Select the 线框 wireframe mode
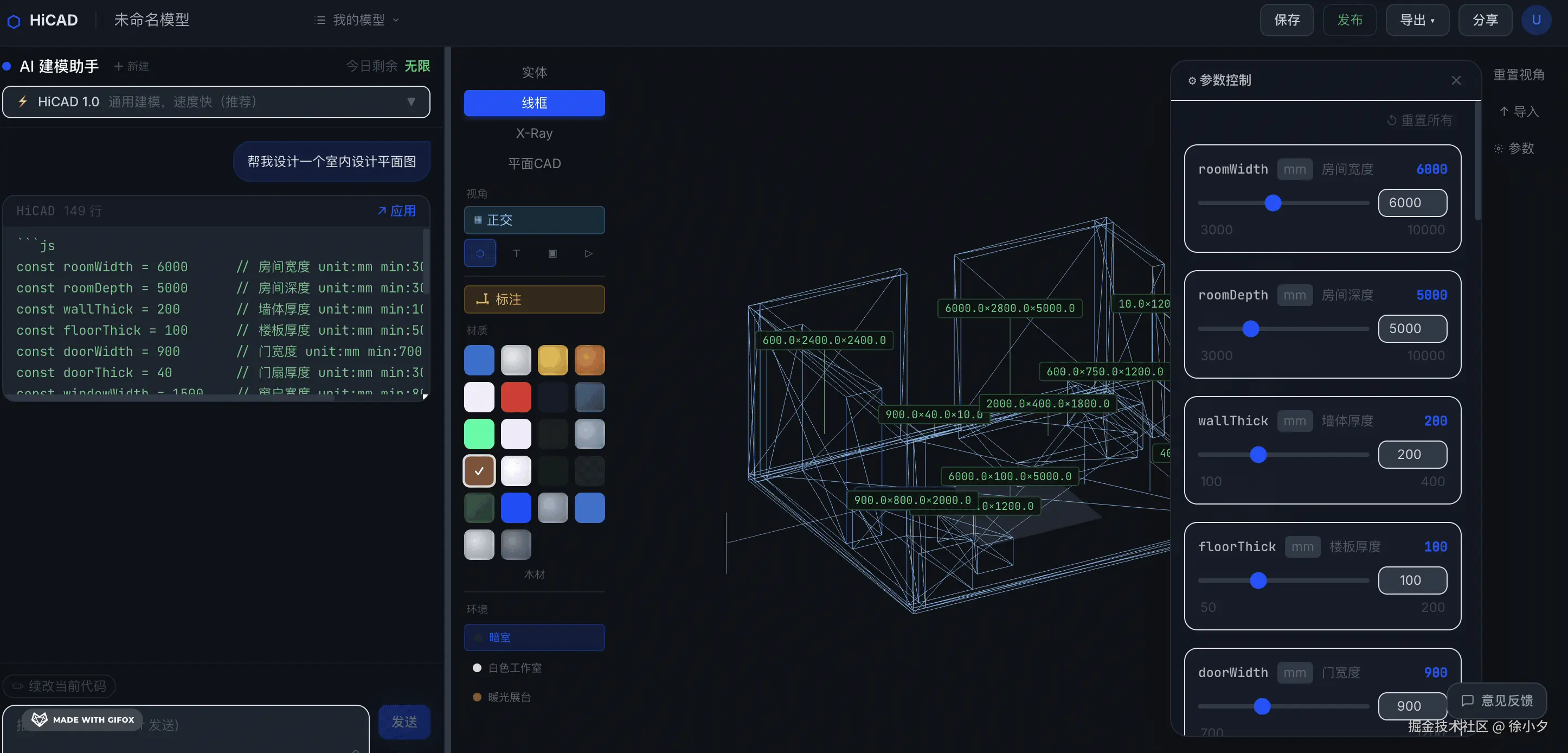The height and width of the screenshot is (753, 1568). pos(535,103)
